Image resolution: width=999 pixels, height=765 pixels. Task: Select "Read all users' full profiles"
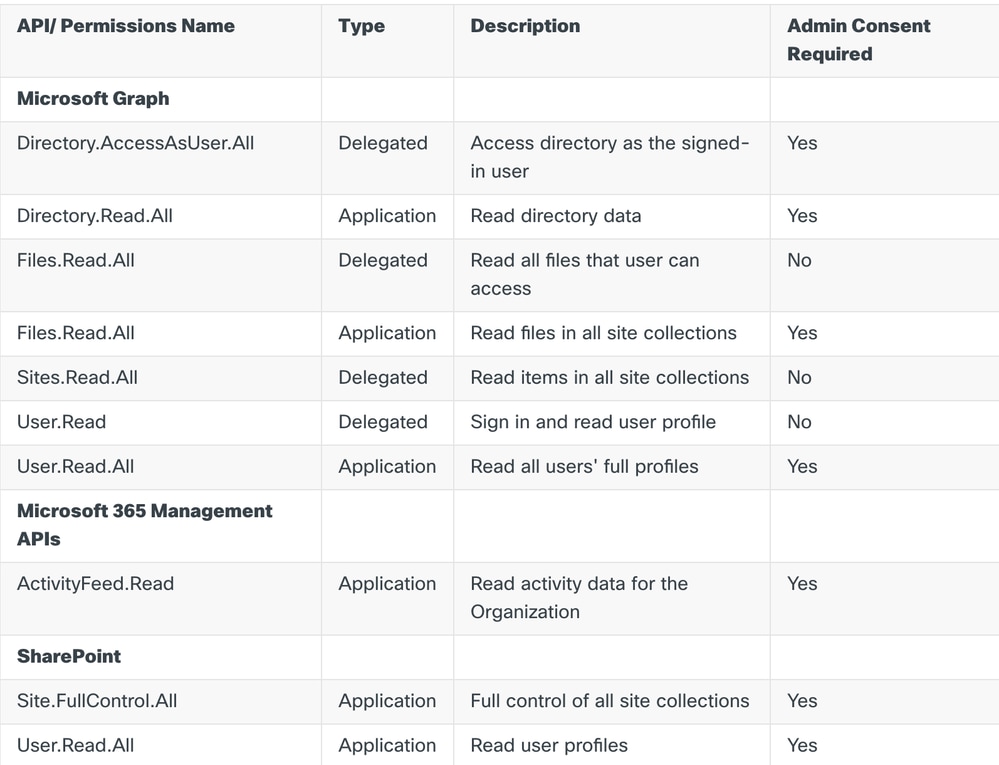coord(584,467)
